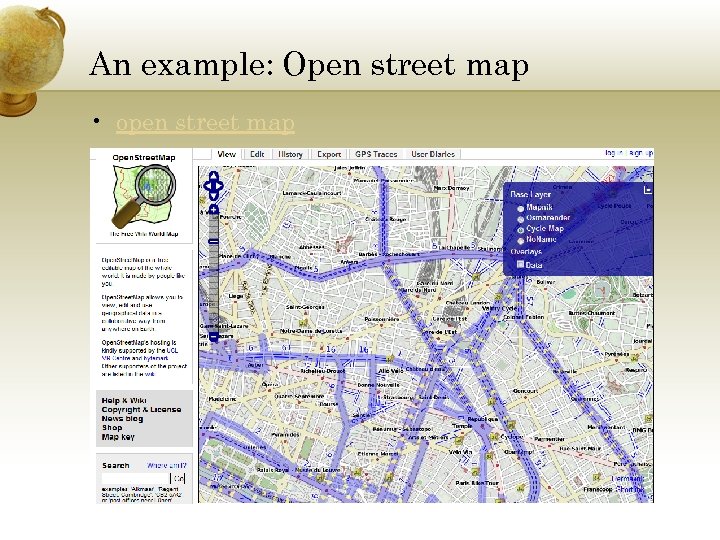Select the NoName base layer
Image resolution: width=720 pixels, height=540 pixels.
521,241
